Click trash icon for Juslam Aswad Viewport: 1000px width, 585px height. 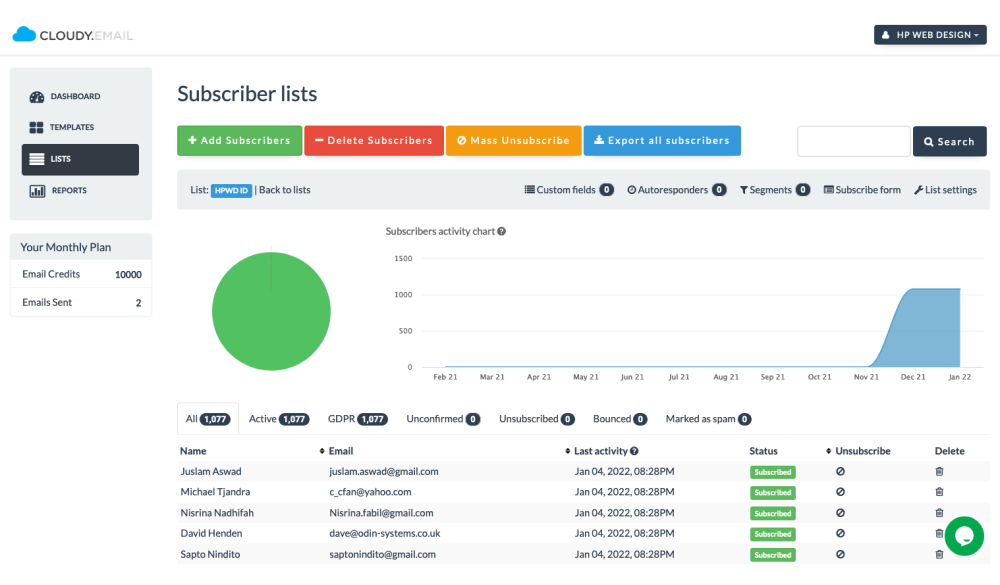pos(939,471)
